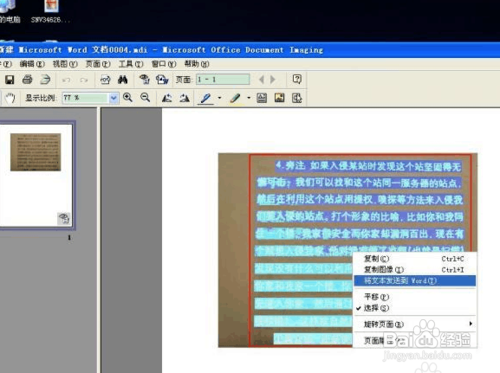Image resolution: width=500 pixels, height=373 pixels.
Task: Click the Redo arrow icon
Action: pyautogui.click(x=84, y=80)
